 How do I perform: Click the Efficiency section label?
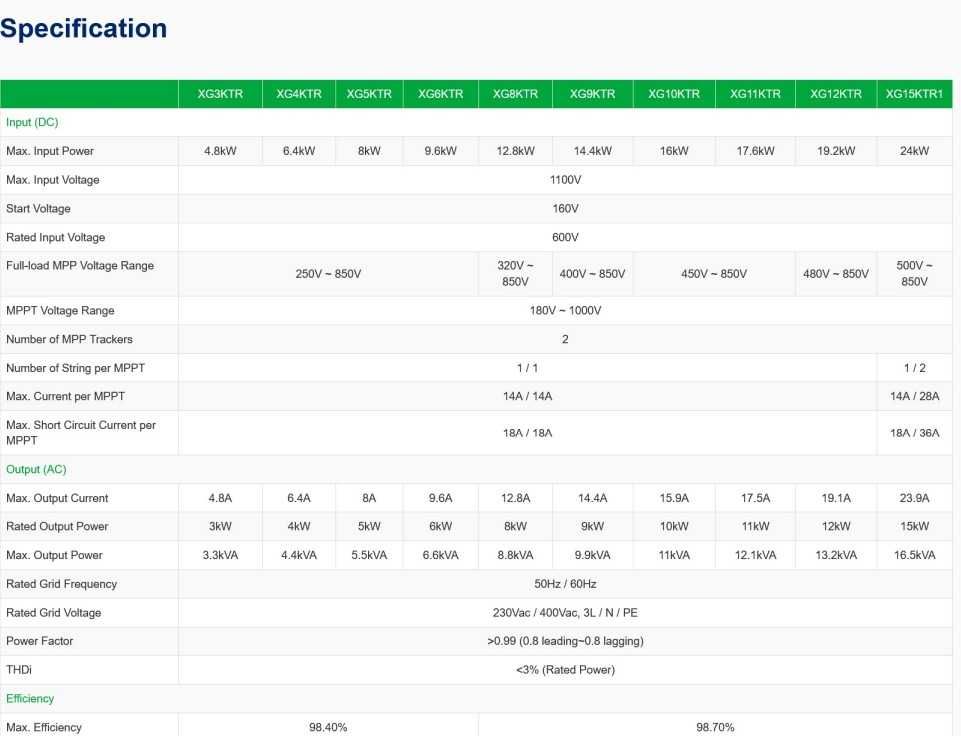30,699
